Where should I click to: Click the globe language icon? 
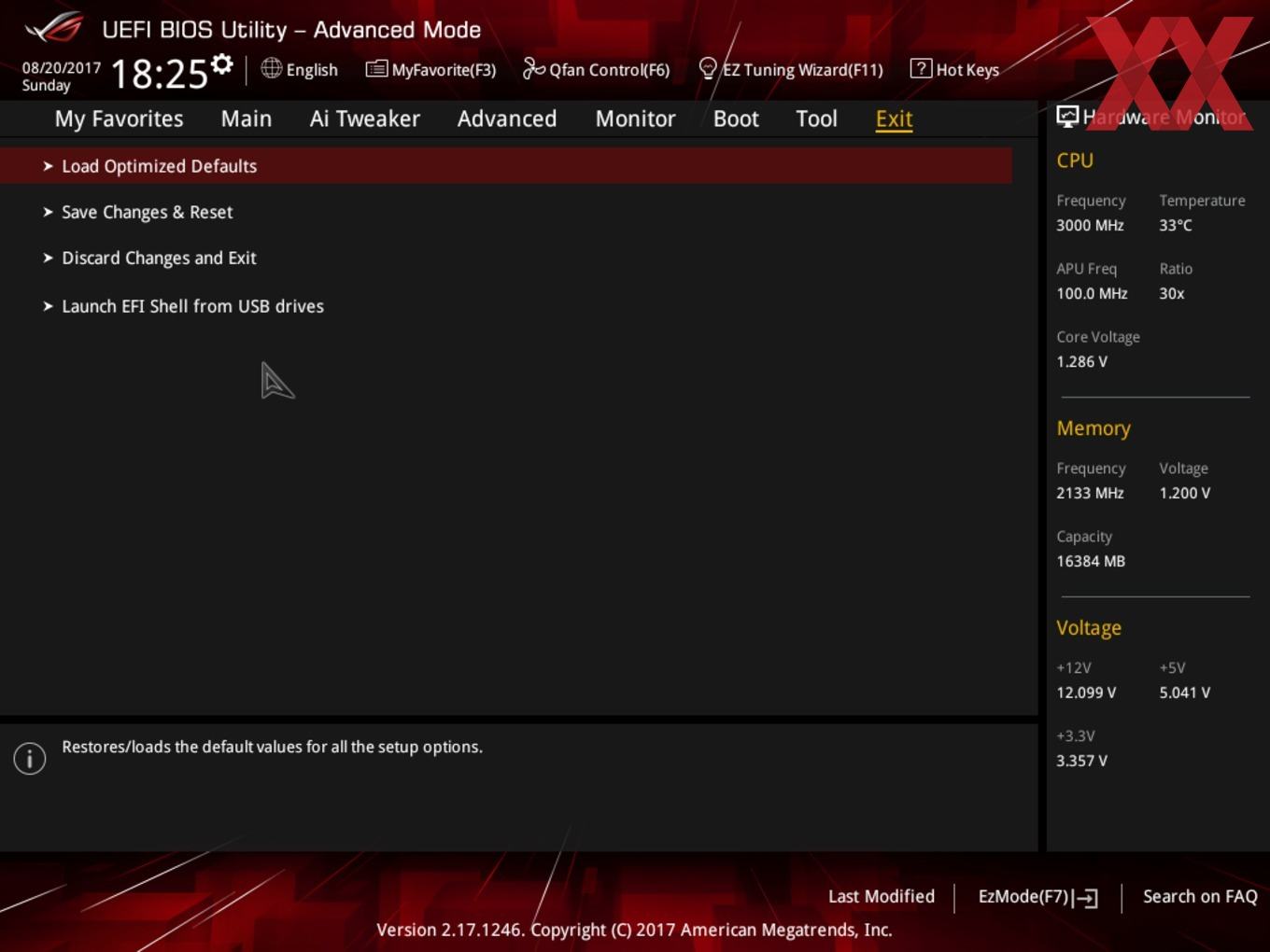(271, 68)
